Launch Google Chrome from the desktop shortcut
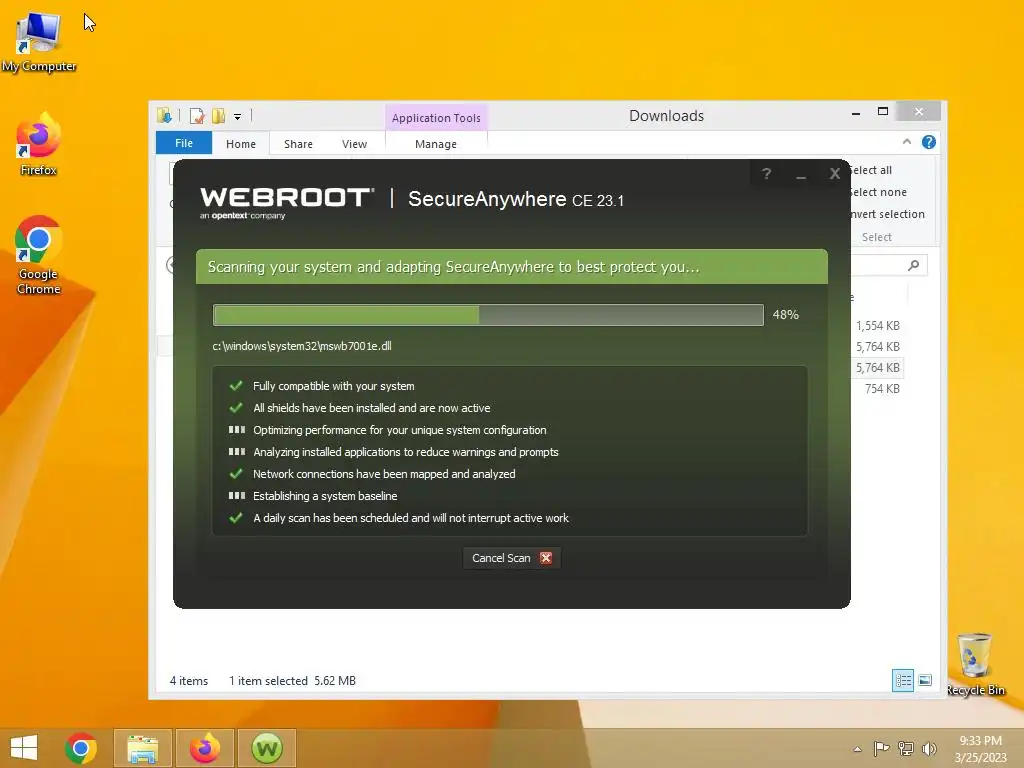The width and height of the screenshot is (1024, 768). pyautogui.click(x=39, y=255)
